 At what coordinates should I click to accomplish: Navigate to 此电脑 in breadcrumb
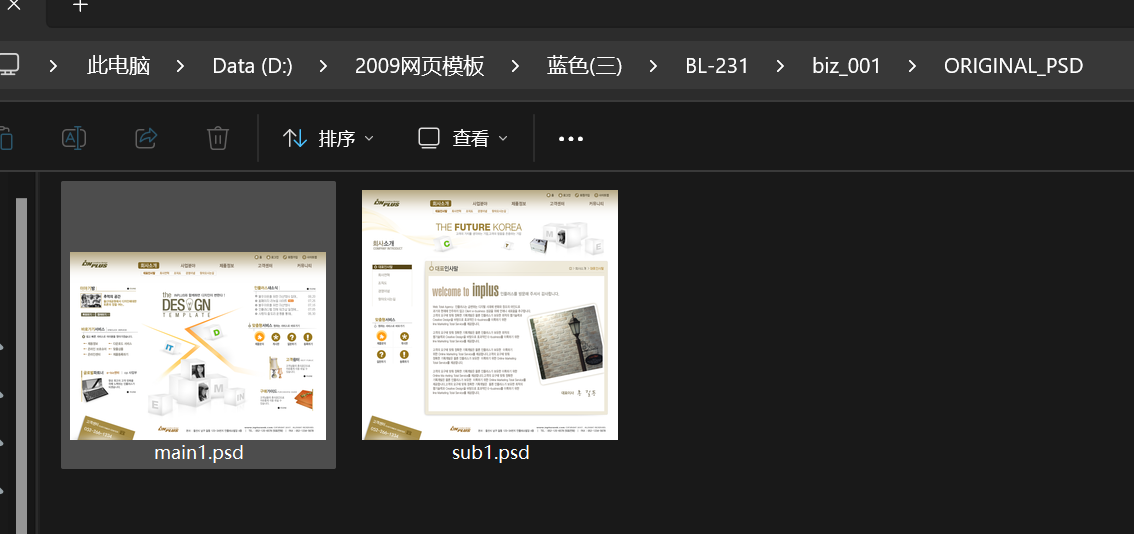coord(119,66)
